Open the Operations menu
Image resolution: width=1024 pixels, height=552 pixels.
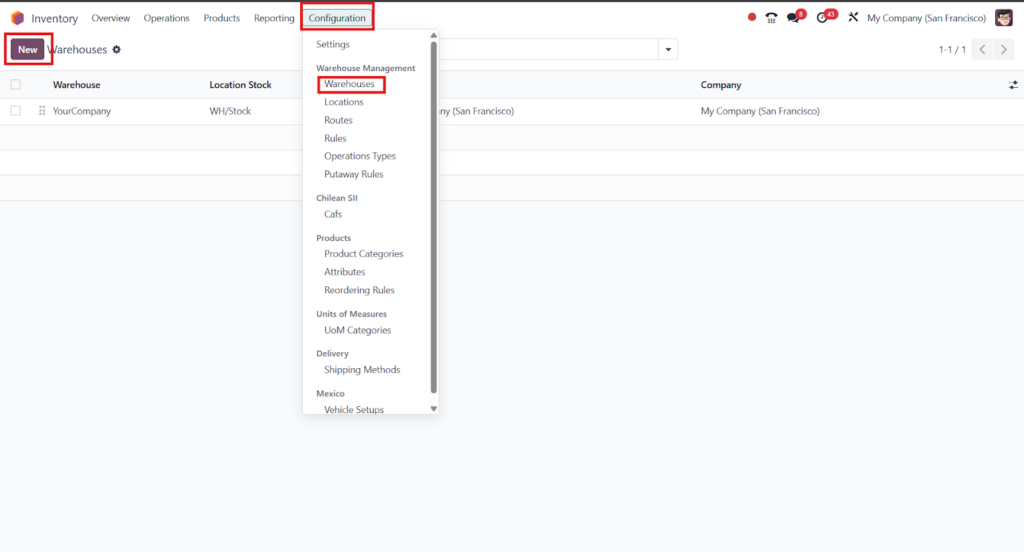click(x=167, y=18)
